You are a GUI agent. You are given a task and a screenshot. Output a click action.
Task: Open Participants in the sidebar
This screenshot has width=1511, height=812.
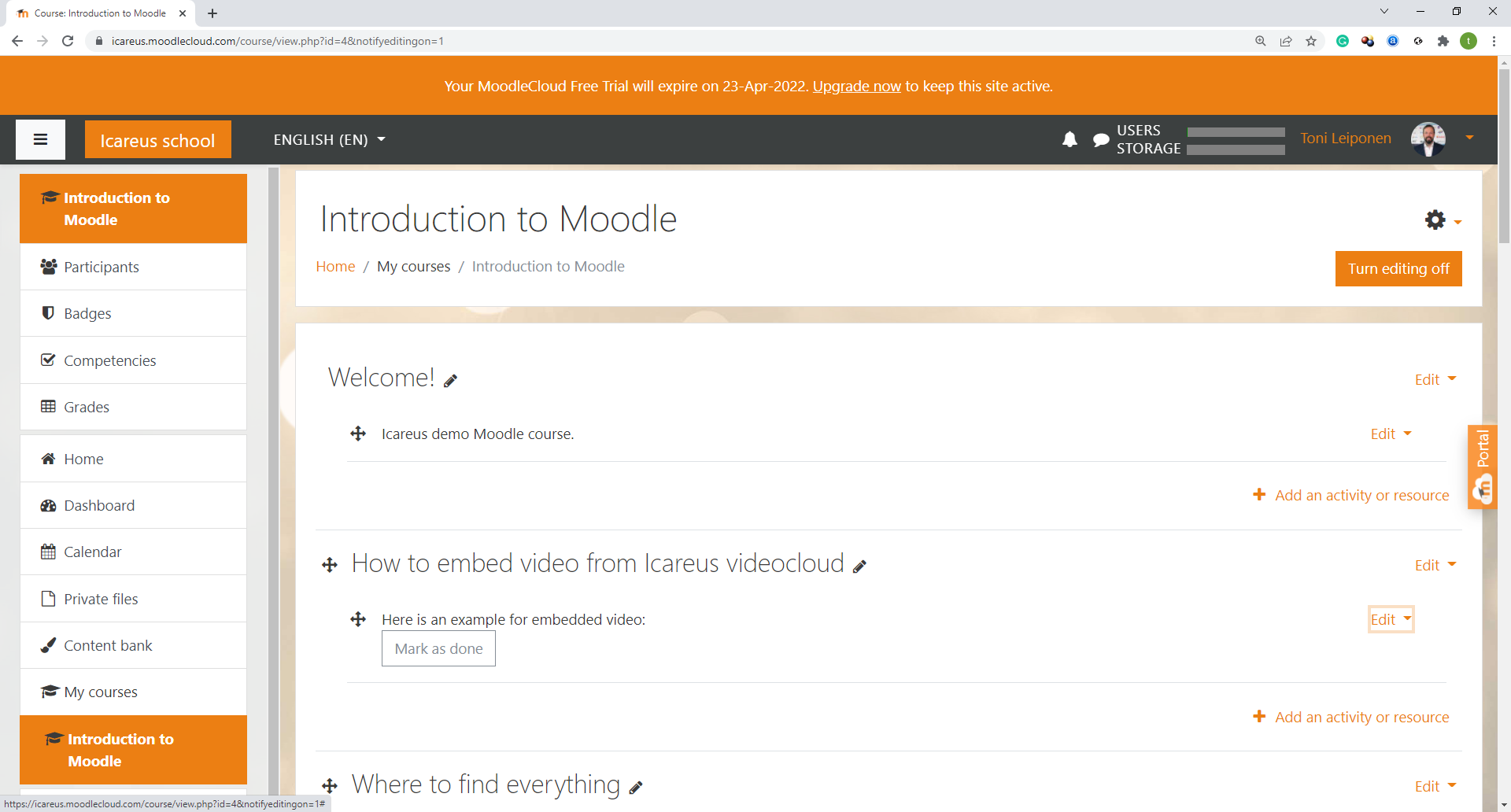102,267
